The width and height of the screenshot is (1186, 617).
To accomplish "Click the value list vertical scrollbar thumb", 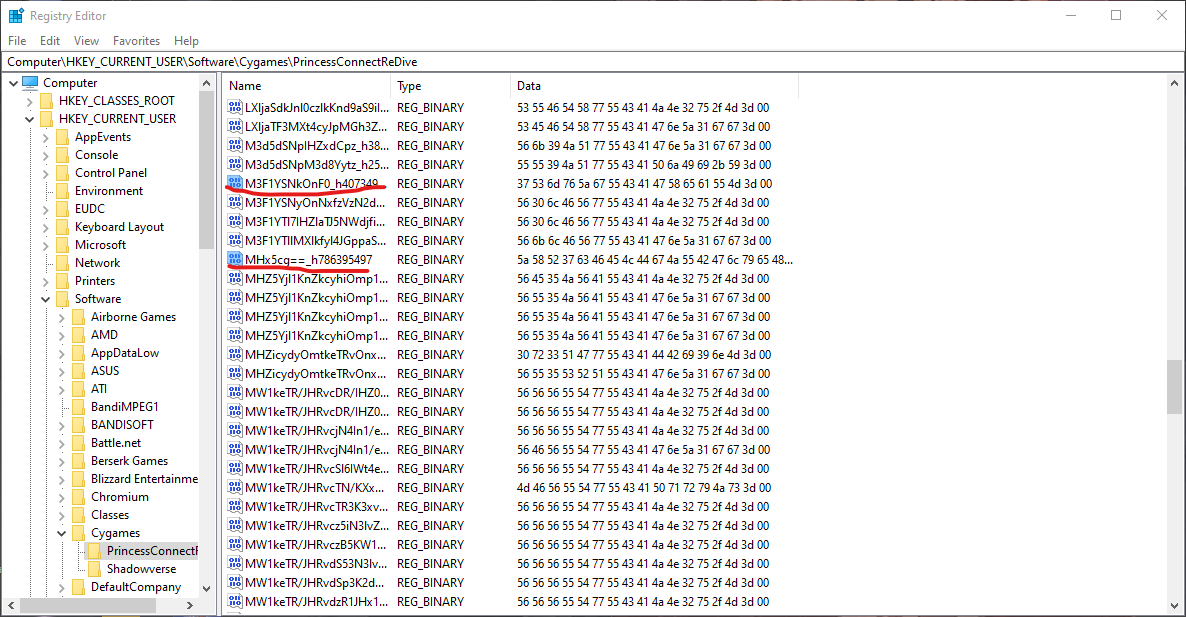I will tap(1174, 386).
